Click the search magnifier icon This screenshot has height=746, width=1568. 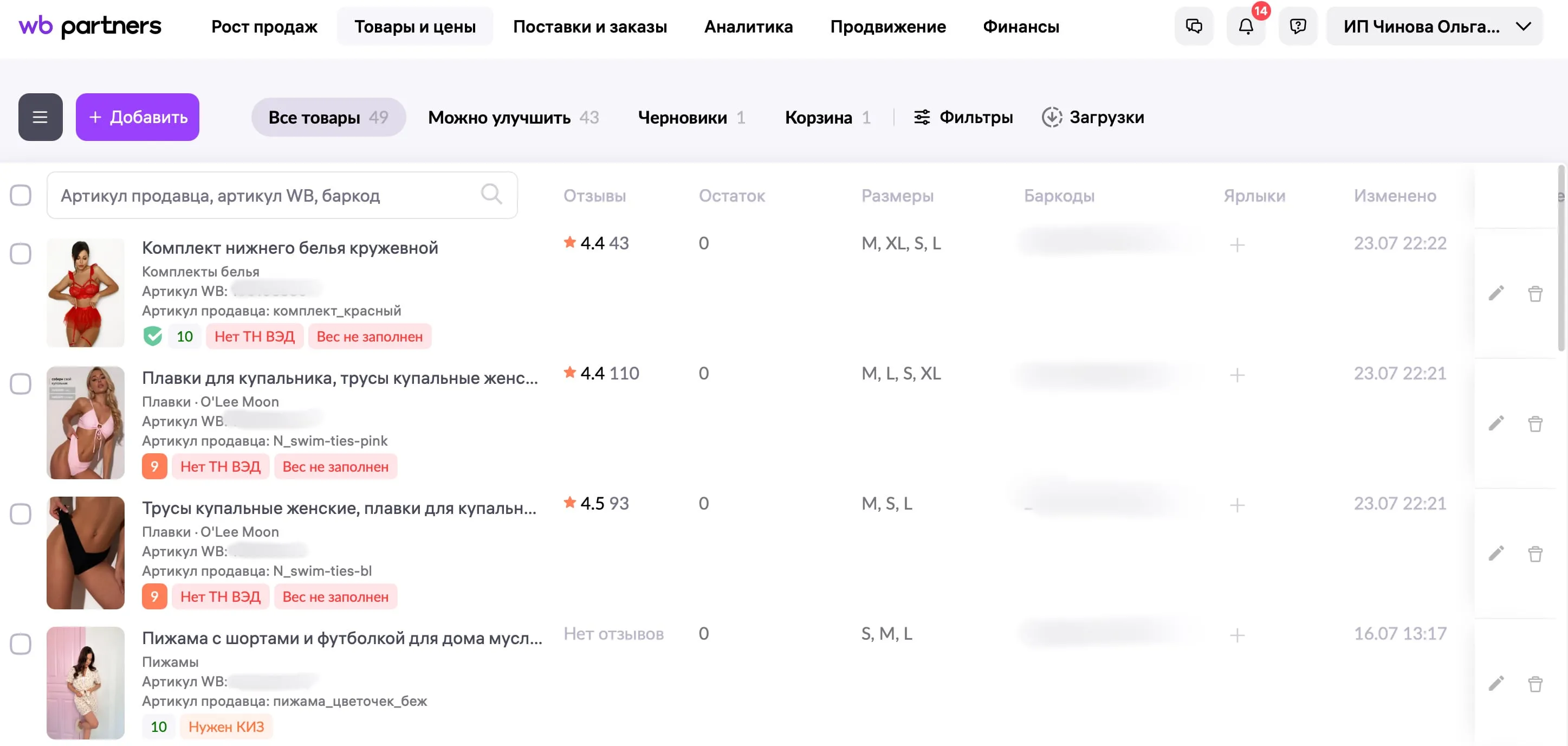click(491, 195)
